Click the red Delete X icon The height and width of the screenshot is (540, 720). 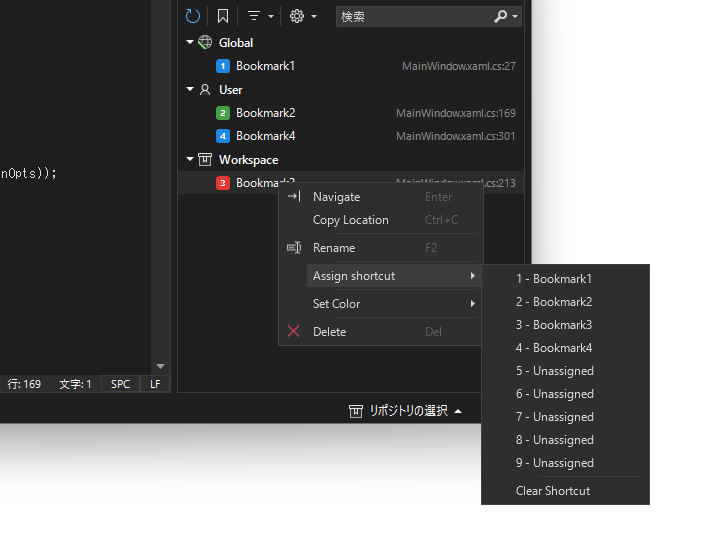[293, 331]
